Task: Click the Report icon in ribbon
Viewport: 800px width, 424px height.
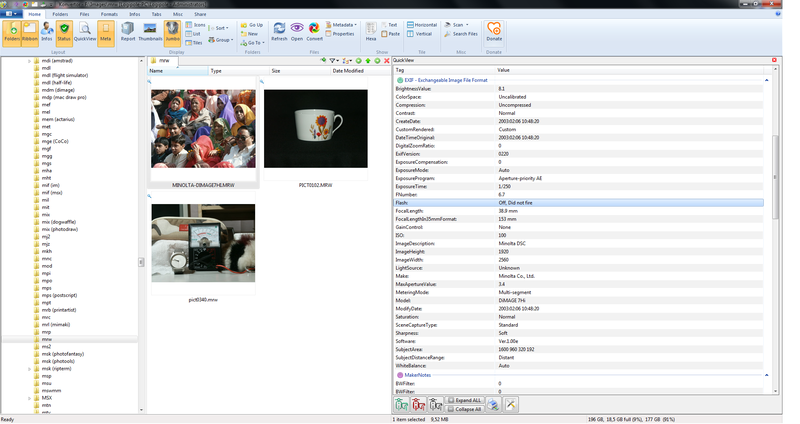Action: [x=128, y=32]
